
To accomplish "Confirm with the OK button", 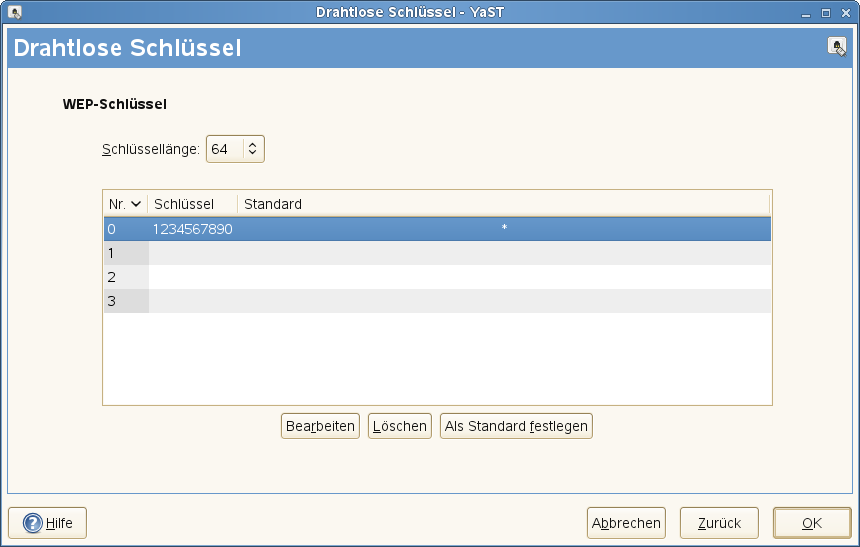I will (812, 523).
